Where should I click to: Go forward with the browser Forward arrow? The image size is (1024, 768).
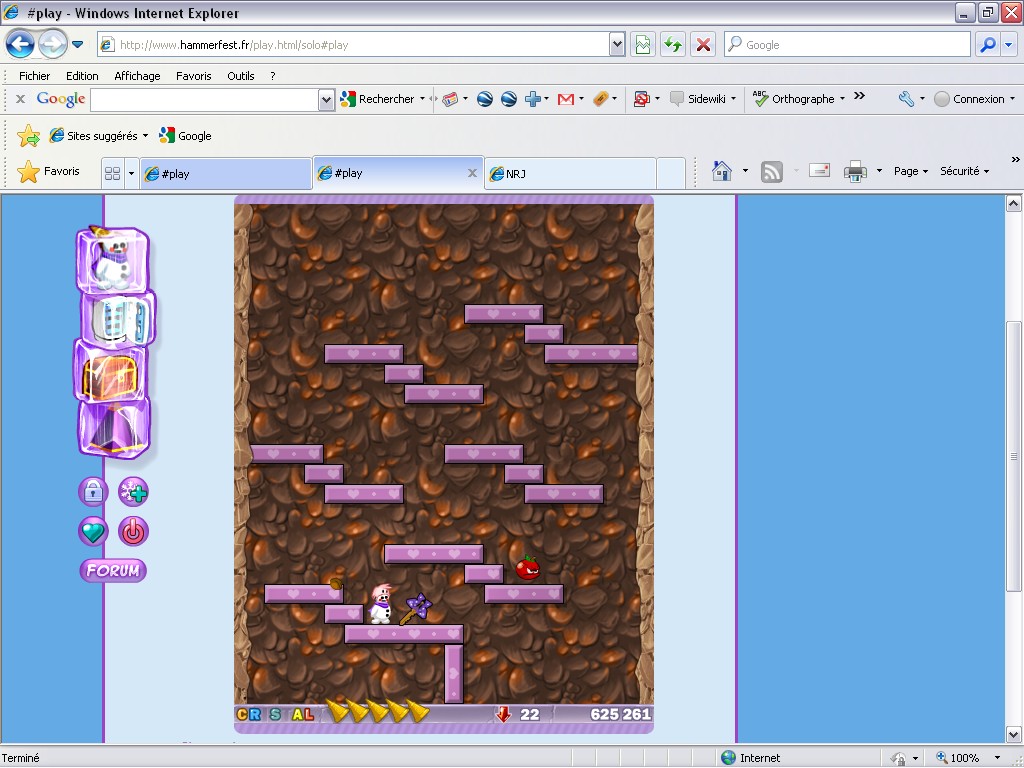point(52,44)
